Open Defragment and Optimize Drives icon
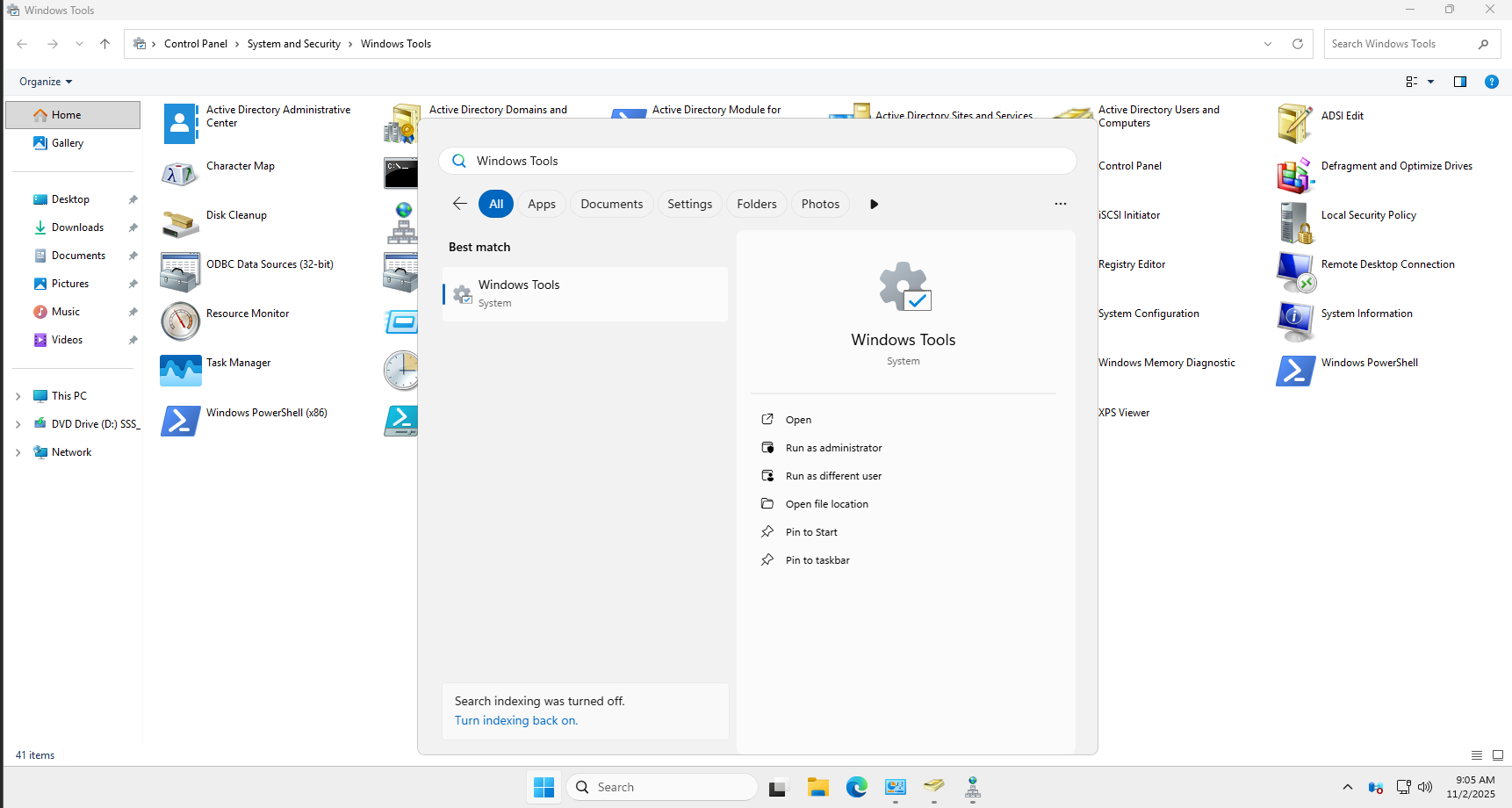 click(1295, 175)
